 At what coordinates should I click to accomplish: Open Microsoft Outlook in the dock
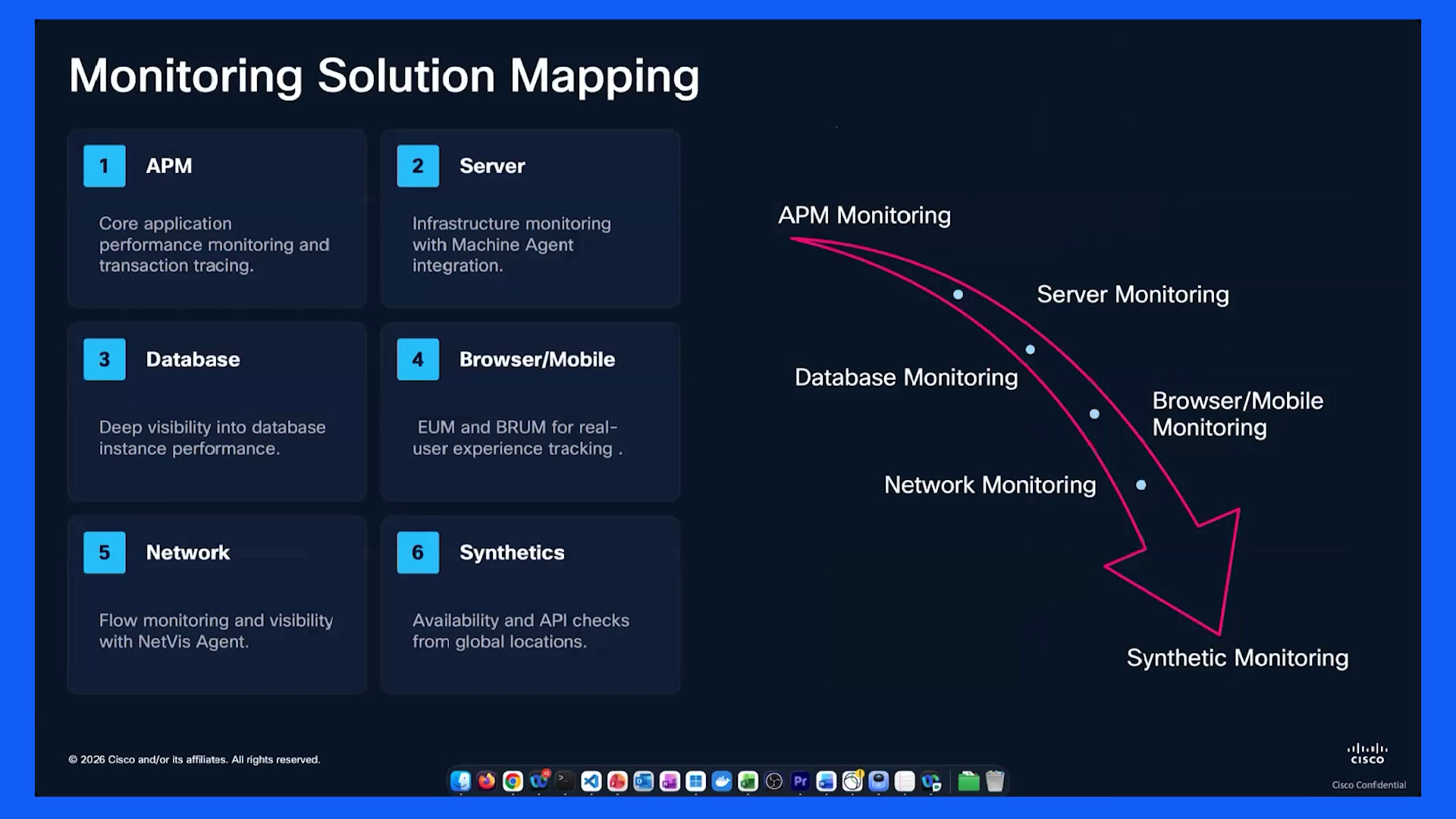[x=644, y=781]
